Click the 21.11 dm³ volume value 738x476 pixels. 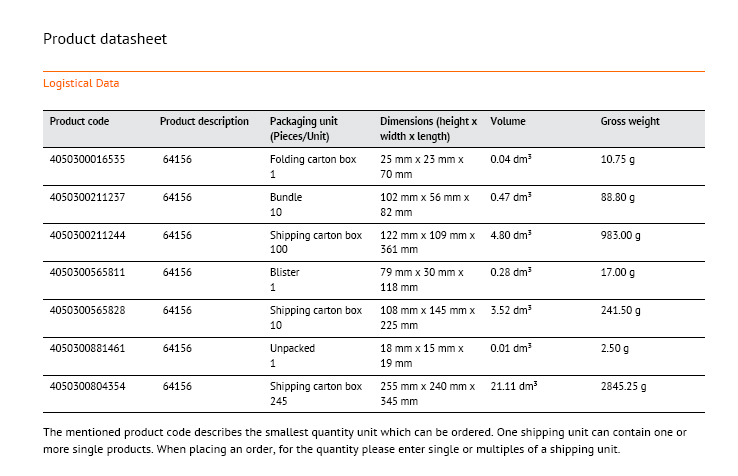pyautogui.click(x=515, y=386)
